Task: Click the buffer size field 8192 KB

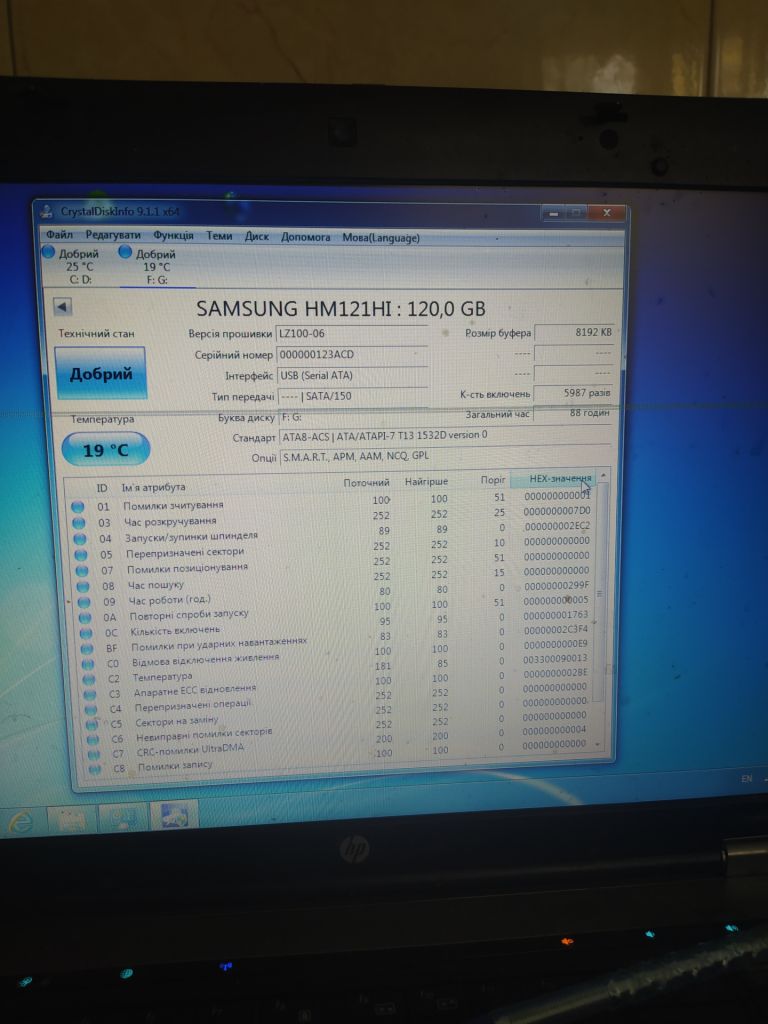Action: pyautogui.click(x=574, y=332)
